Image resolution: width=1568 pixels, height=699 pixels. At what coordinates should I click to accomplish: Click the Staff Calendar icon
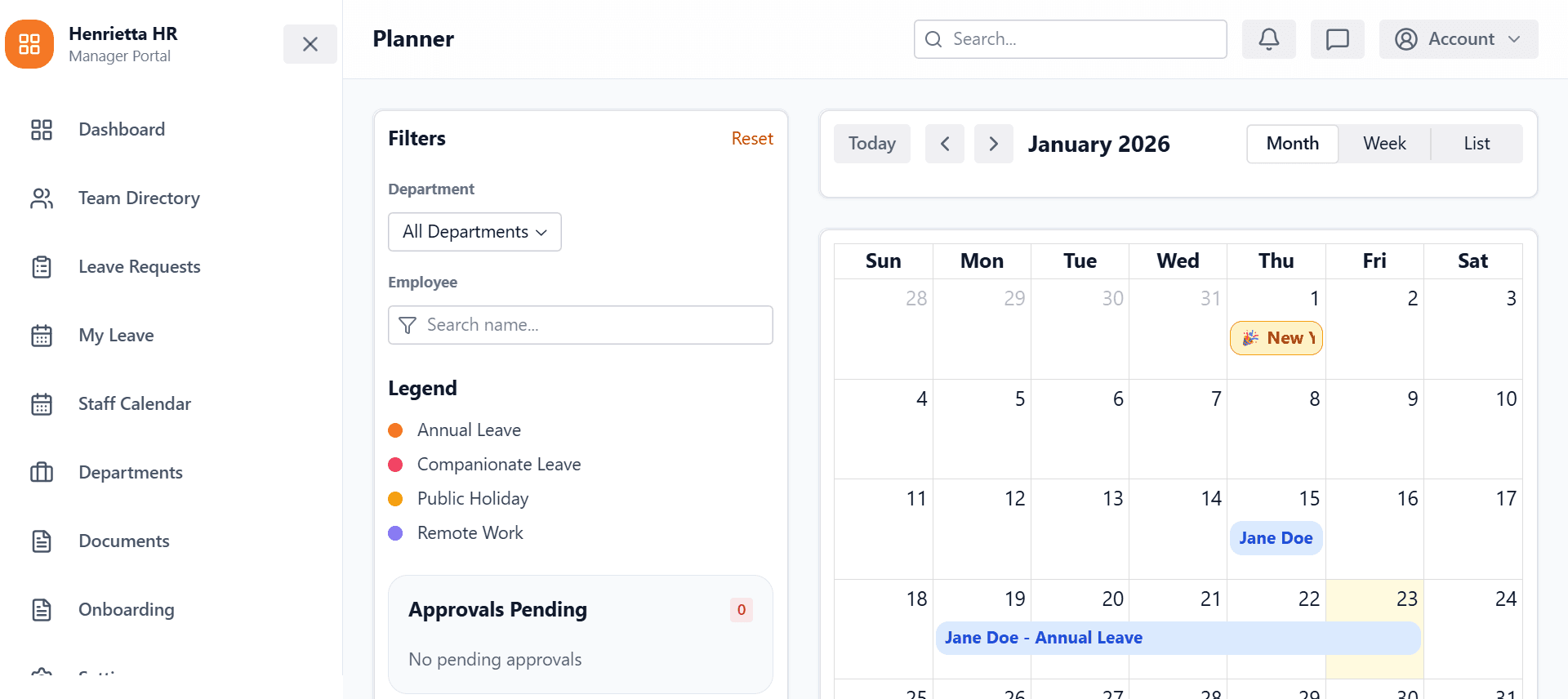[x=42, y=403]
